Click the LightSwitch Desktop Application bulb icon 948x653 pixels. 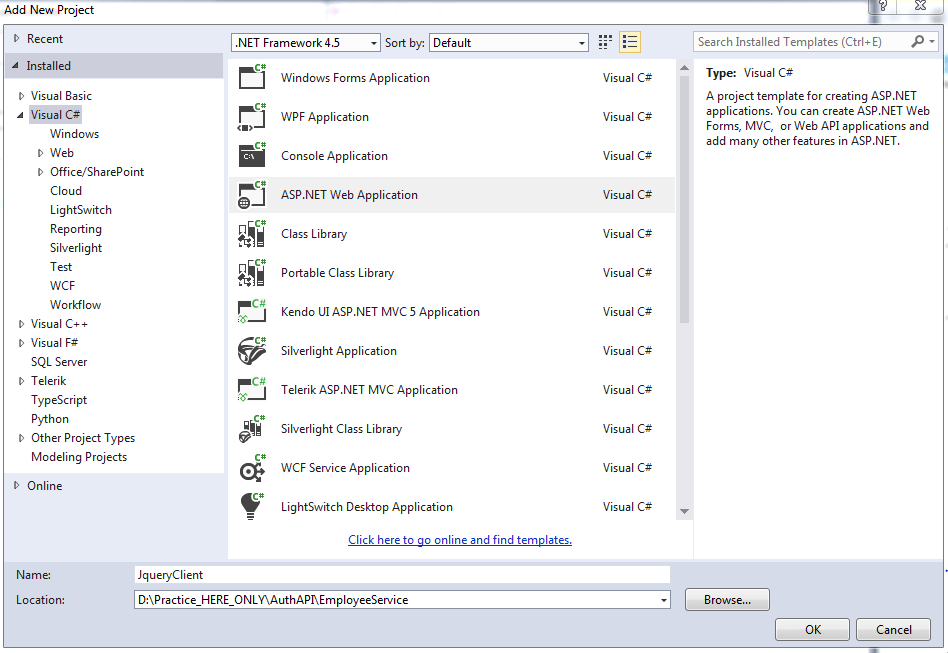tap(252, 506)
